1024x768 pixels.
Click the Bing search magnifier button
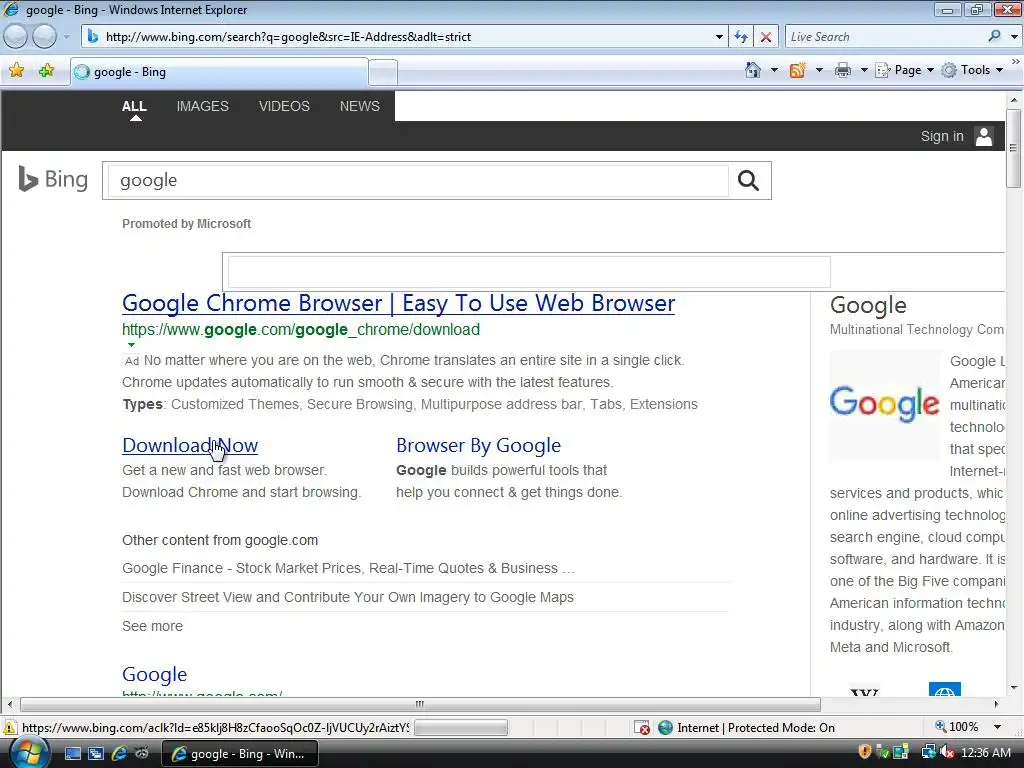coord(748,180)
